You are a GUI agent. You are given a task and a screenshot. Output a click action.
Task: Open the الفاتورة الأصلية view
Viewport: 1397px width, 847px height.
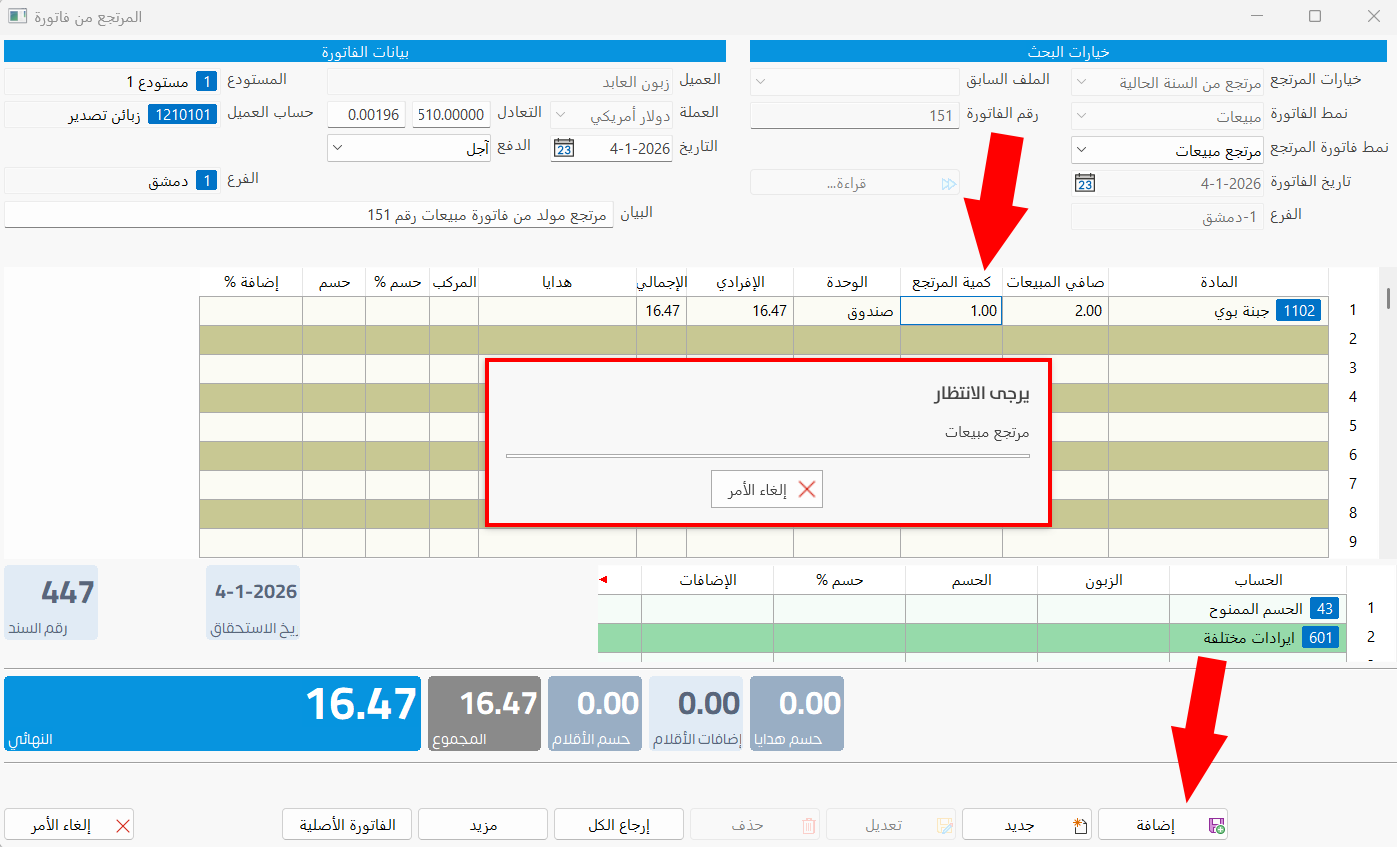click(347, 824)
